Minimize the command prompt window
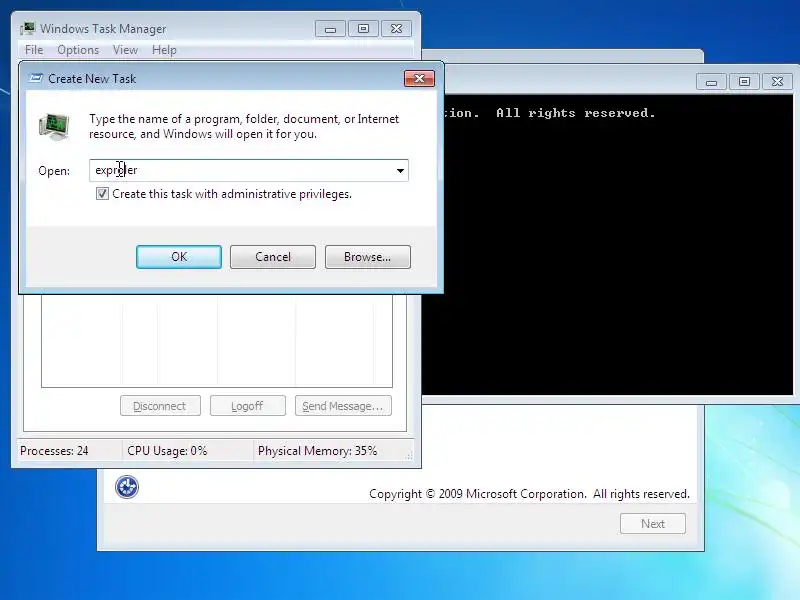 712,82
